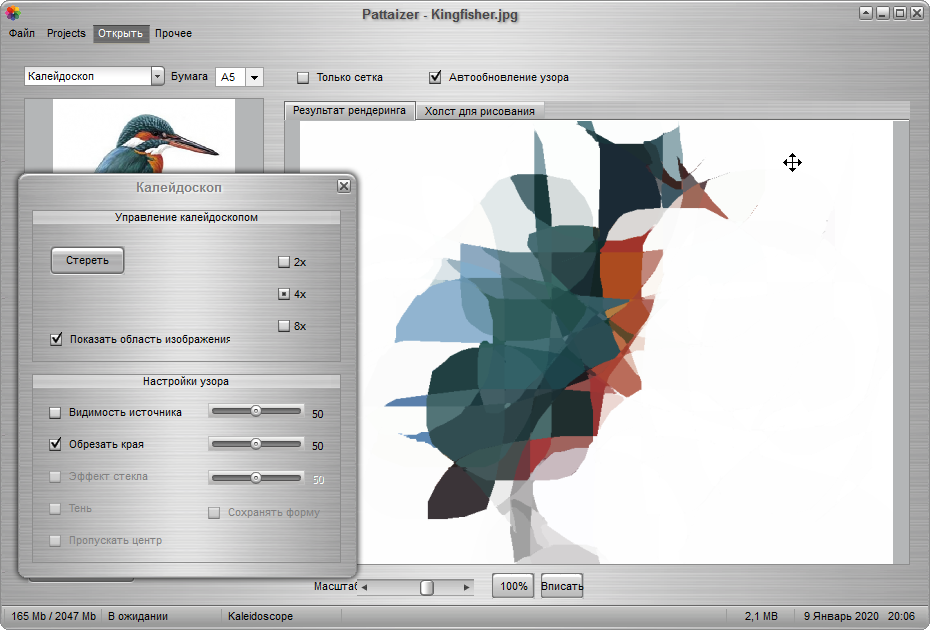The height and width of the screenshot is (630, 930).
Task: Open the Открыть menu
Action: tap(120, 33)
